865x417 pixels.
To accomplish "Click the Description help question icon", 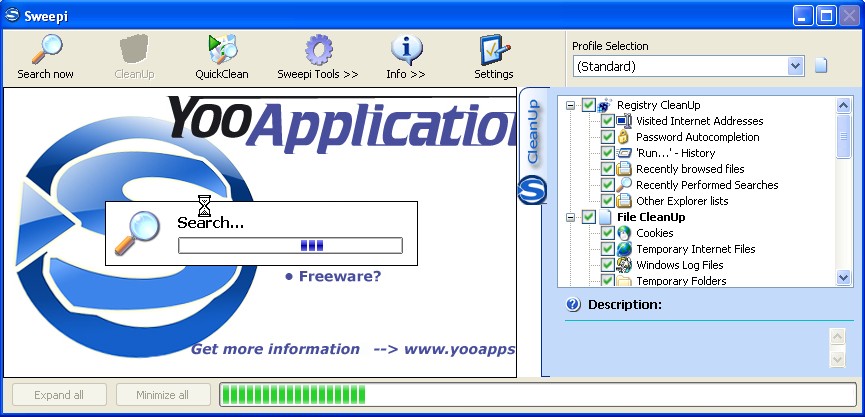I will click(x=573, y=304).
